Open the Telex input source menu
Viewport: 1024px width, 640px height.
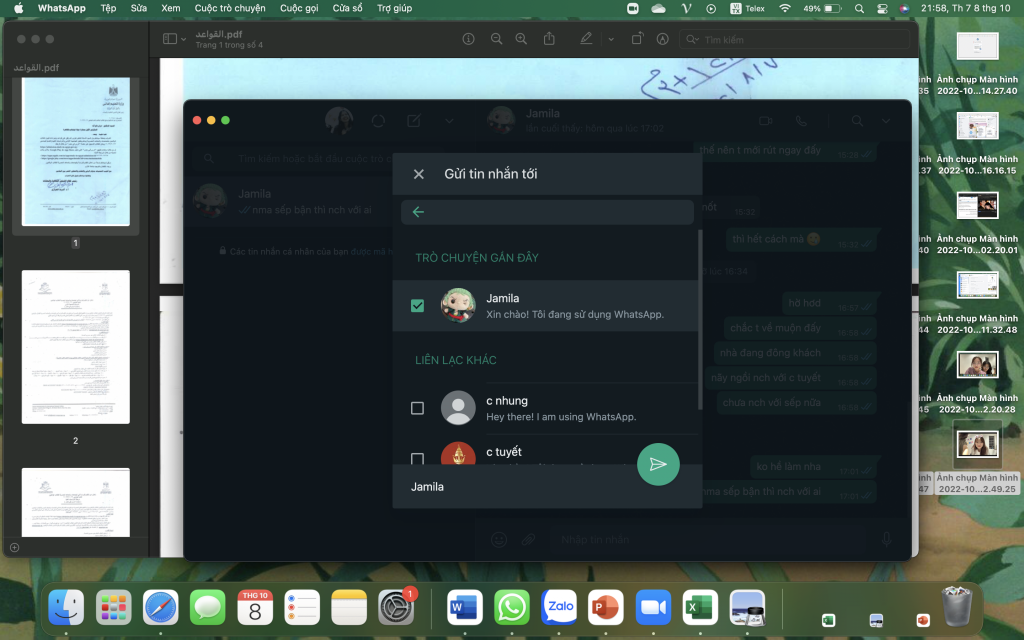[747, 8]
